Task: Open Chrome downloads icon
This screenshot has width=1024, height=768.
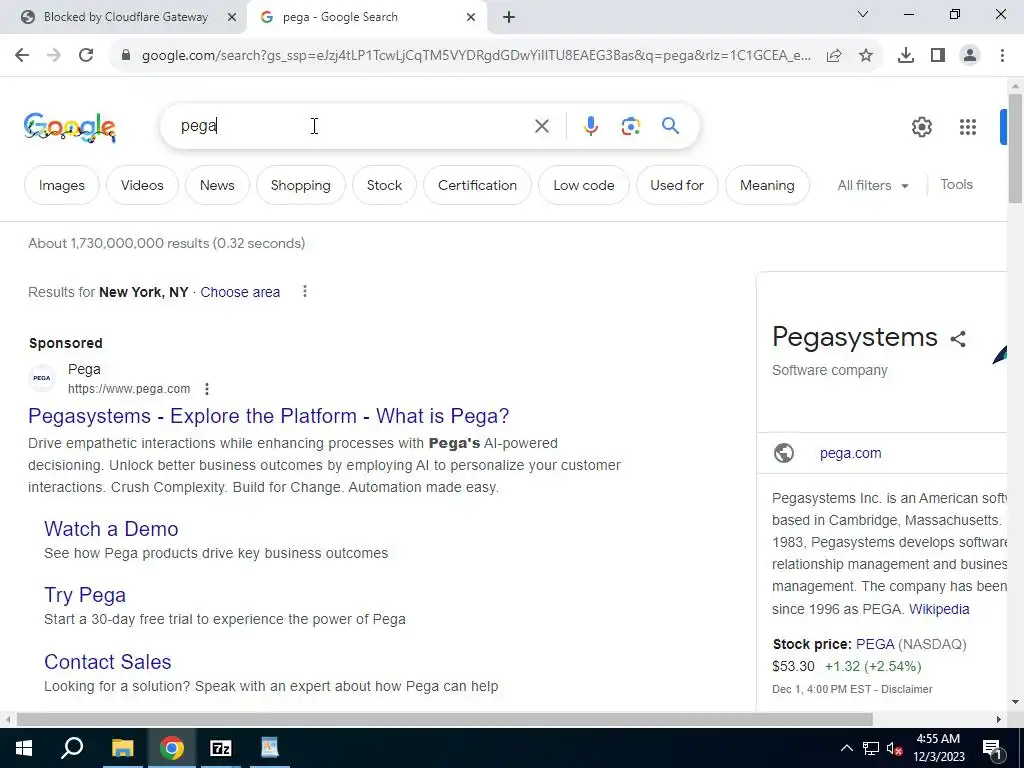Action: 906,56
